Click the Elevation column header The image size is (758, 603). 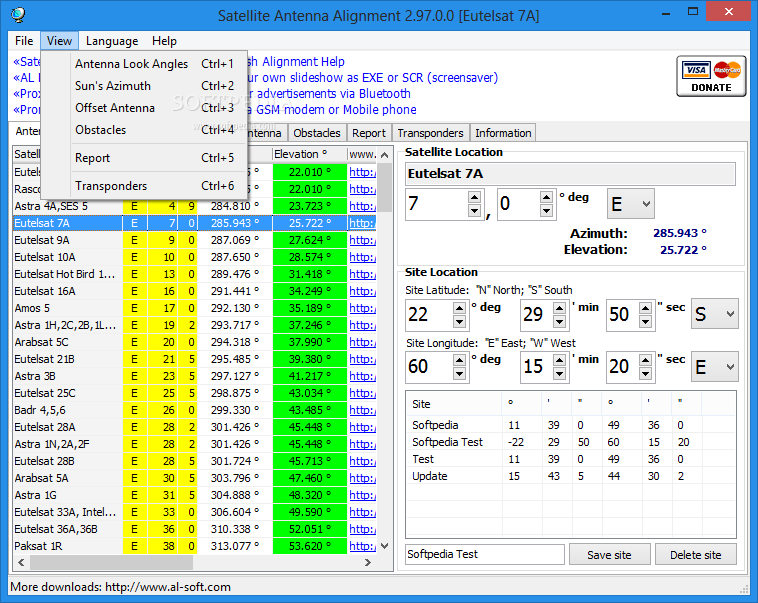(x=309, y=154)
